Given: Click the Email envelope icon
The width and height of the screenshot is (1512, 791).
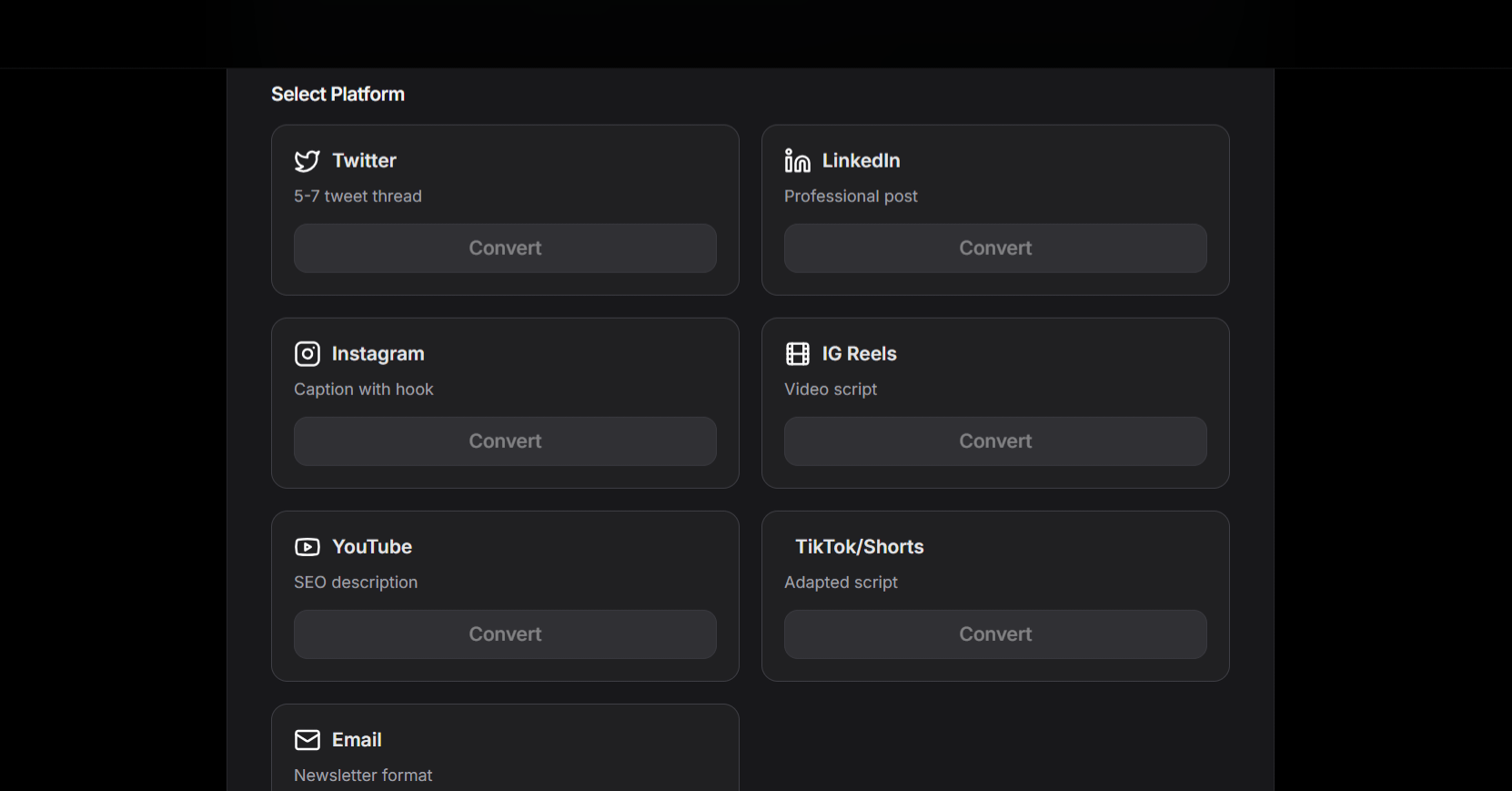Looking at the screenshot, I should click(307, 740).
